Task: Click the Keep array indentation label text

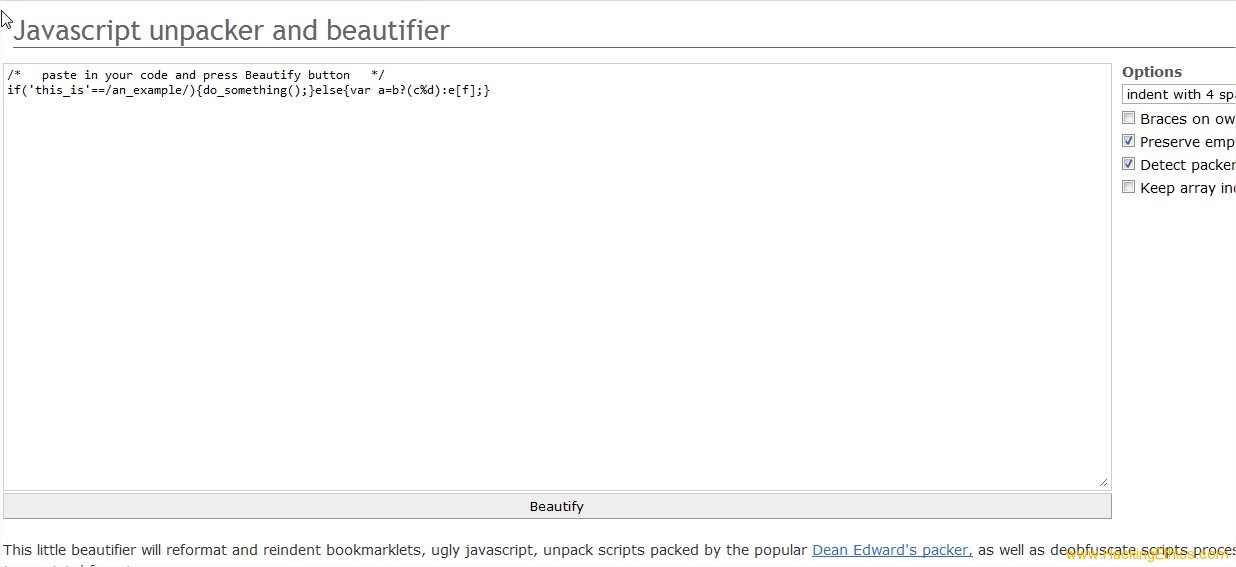Action: 1188,188
